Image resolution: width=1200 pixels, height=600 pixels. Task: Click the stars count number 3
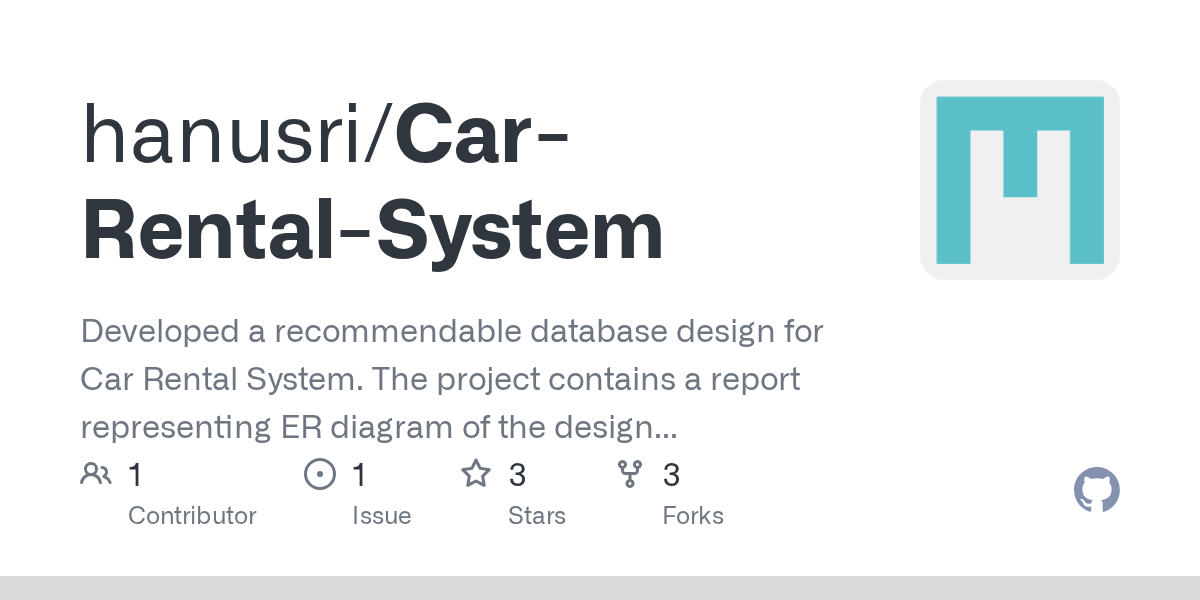point(517,475)
